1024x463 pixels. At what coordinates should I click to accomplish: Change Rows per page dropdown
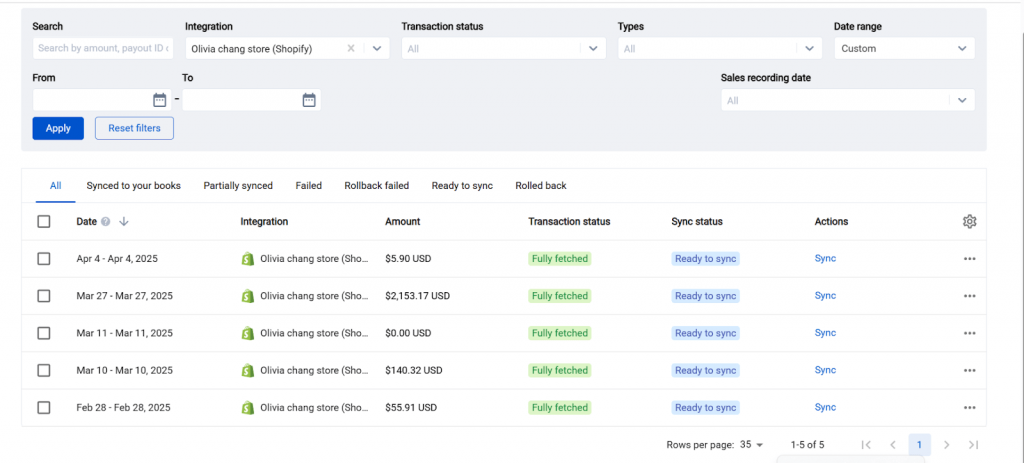(752, 445)
